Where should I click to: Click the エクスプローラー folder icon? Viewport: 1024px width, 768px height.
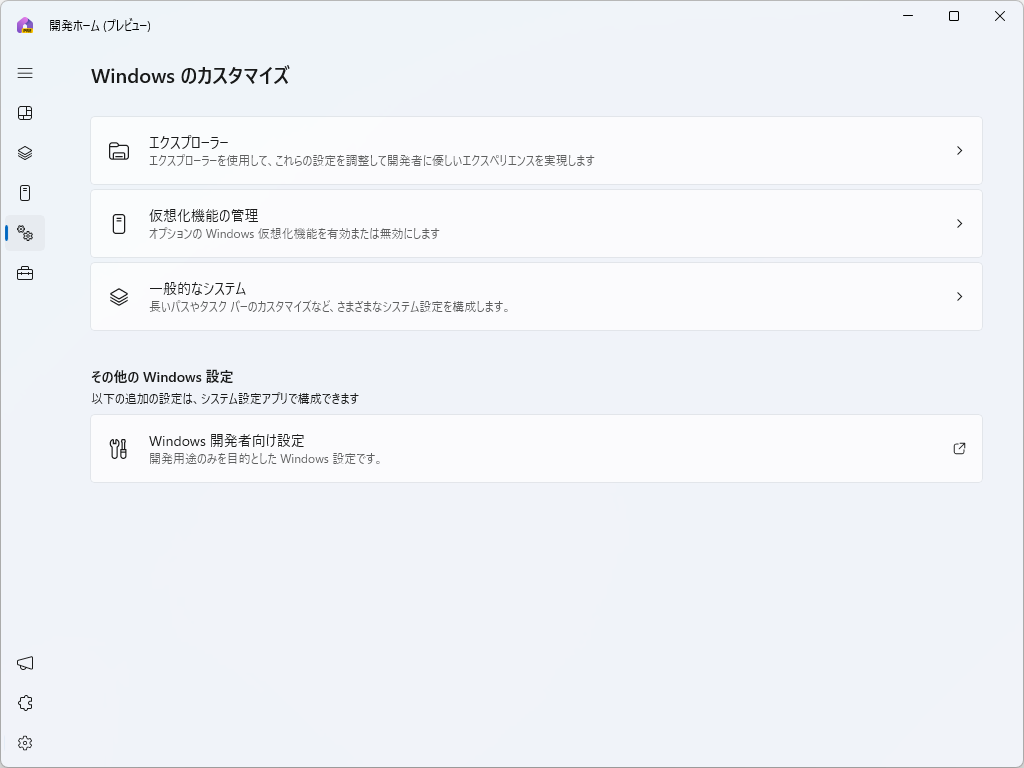pos(119,150)
